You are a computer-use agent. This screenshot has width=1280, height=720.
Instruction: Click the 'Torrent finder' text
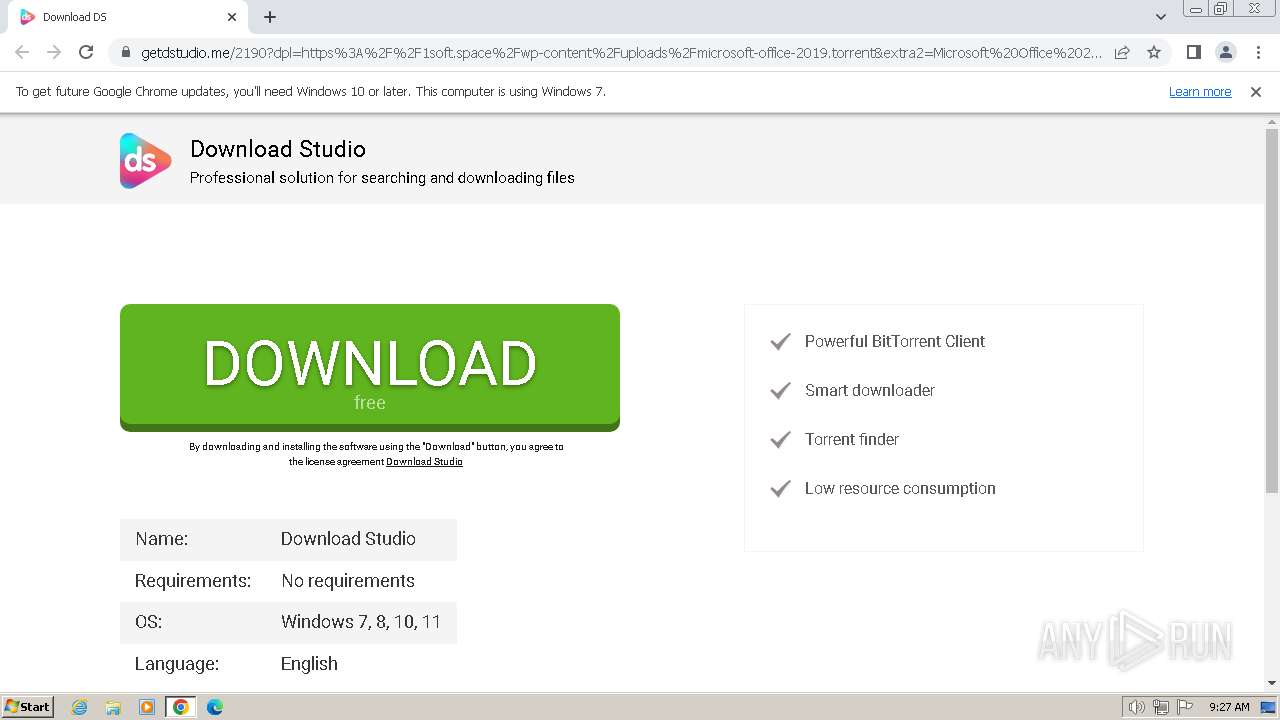coord(852,439)
